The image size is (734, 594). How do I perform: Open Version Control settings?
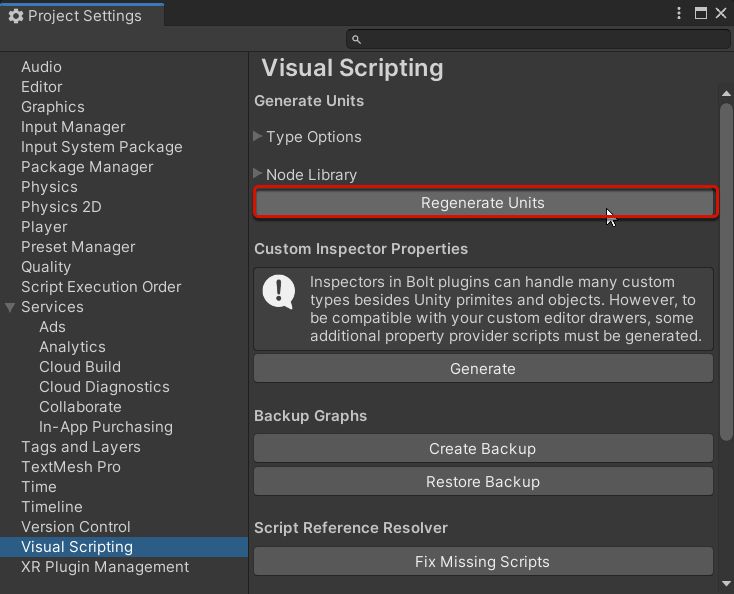click(x=76, y=527)
